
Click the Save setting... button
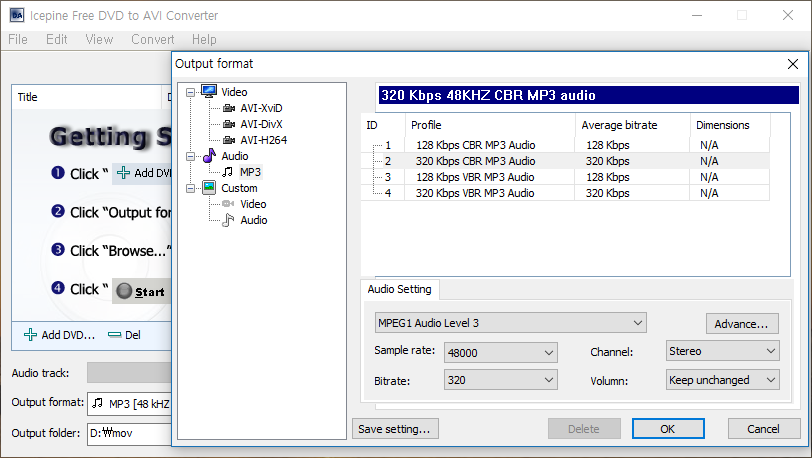(x=395, y=429)
